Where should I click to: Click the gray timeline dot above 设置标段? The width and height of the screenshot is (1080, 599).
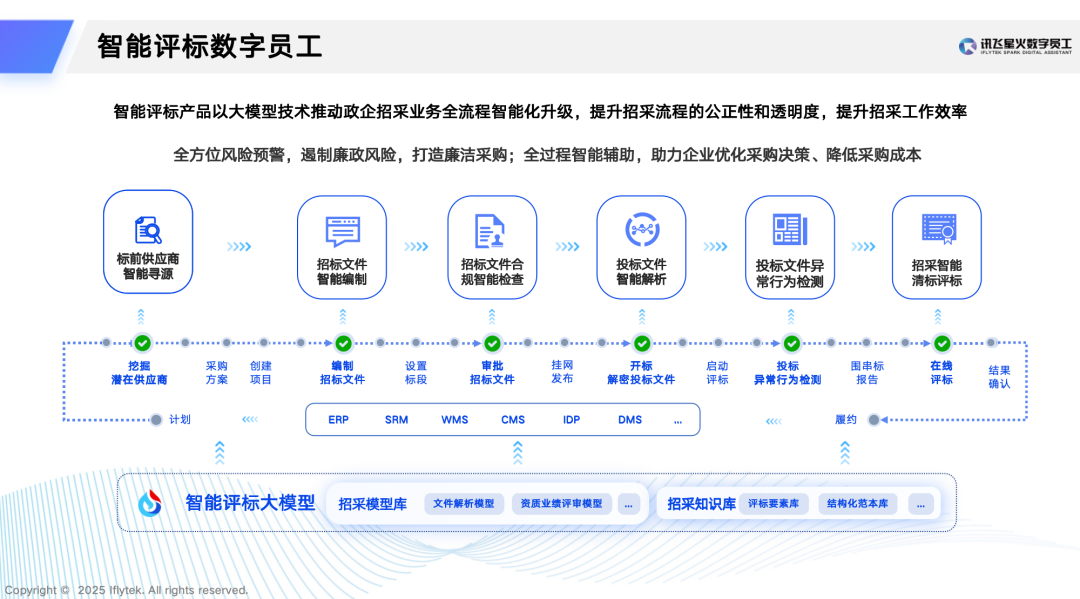pos(416,342)
